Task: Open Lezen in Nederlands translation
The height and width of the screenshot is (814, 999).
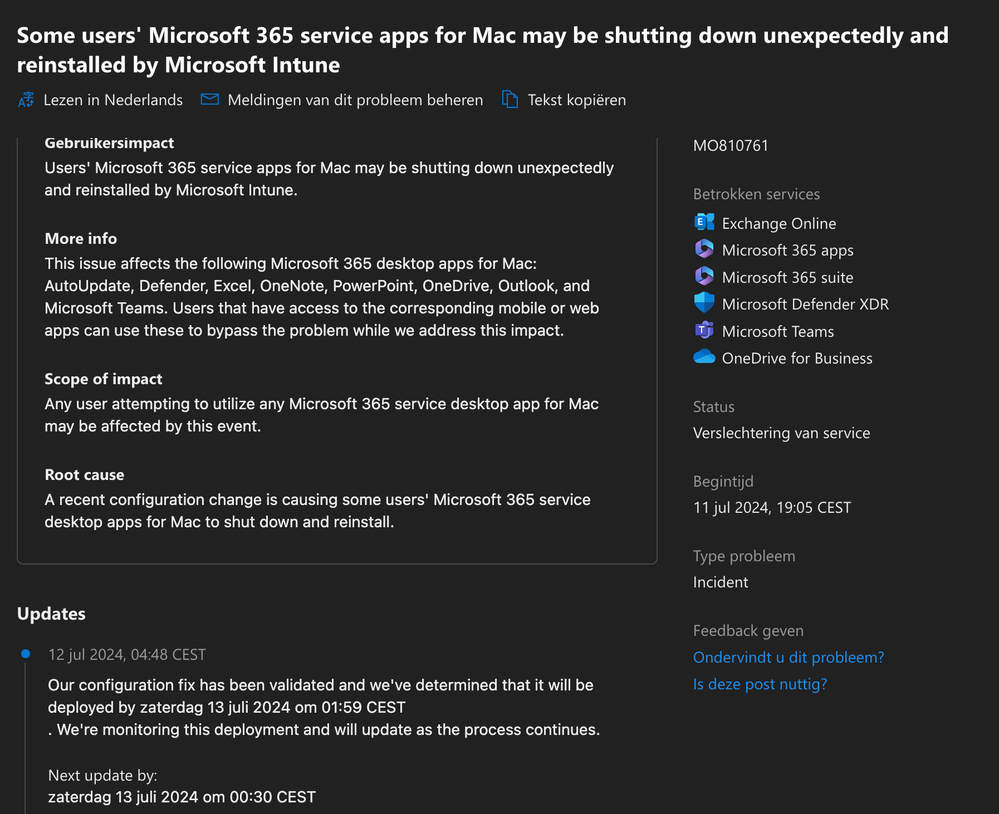Action: tap(113, 100)
